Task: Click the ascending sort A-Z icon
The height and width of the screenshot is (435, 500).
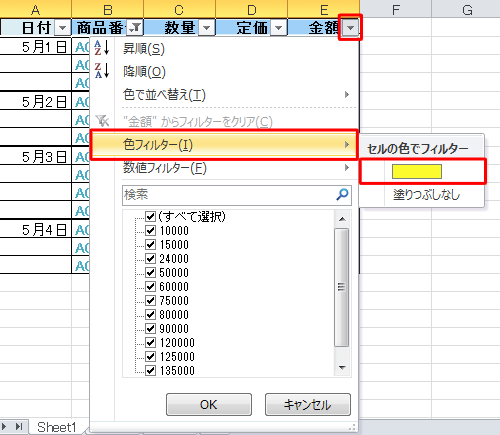Action: click(x=102, y=48)
